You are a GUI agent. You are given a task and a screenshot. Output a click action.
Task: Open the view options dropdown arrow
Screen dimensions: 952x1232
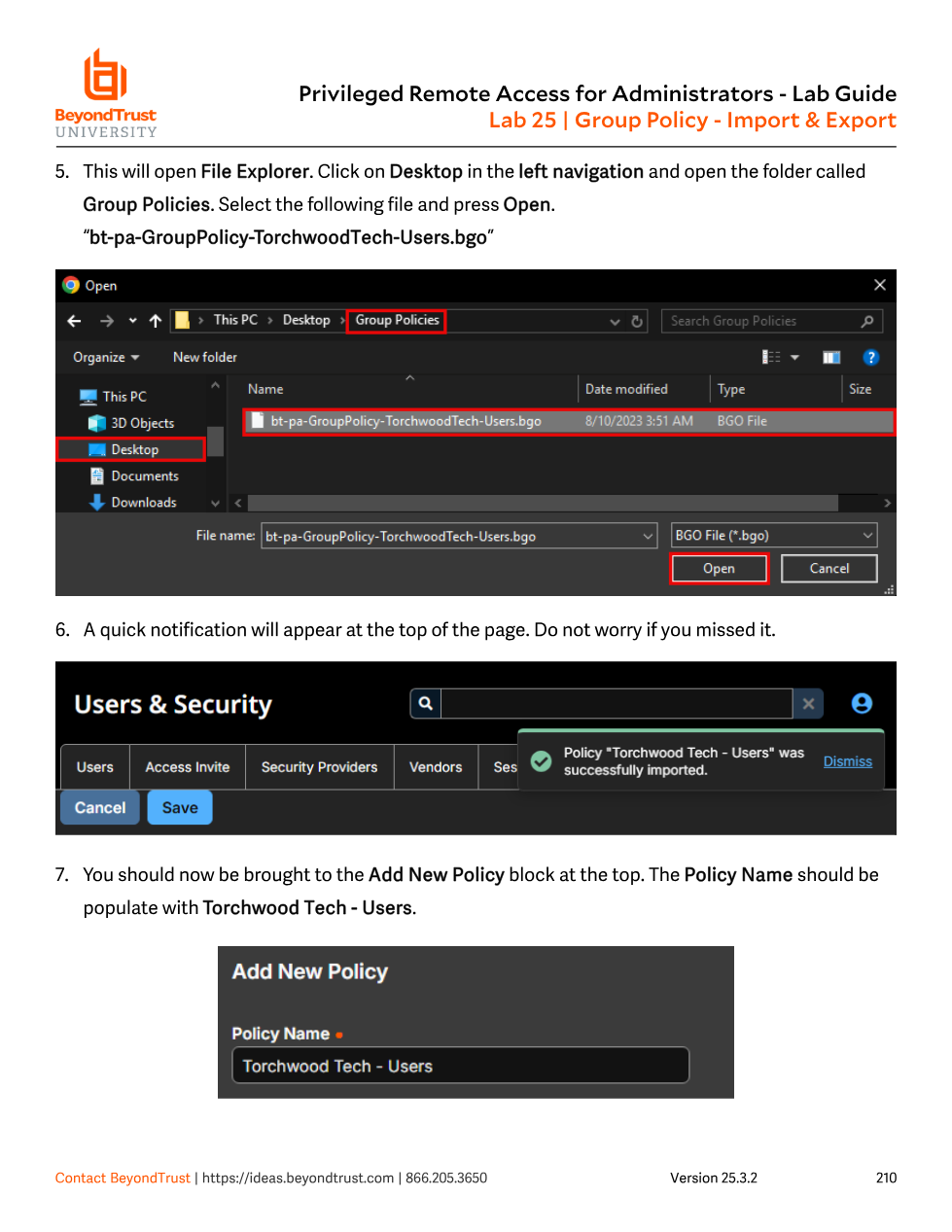(x=794, y=357)
